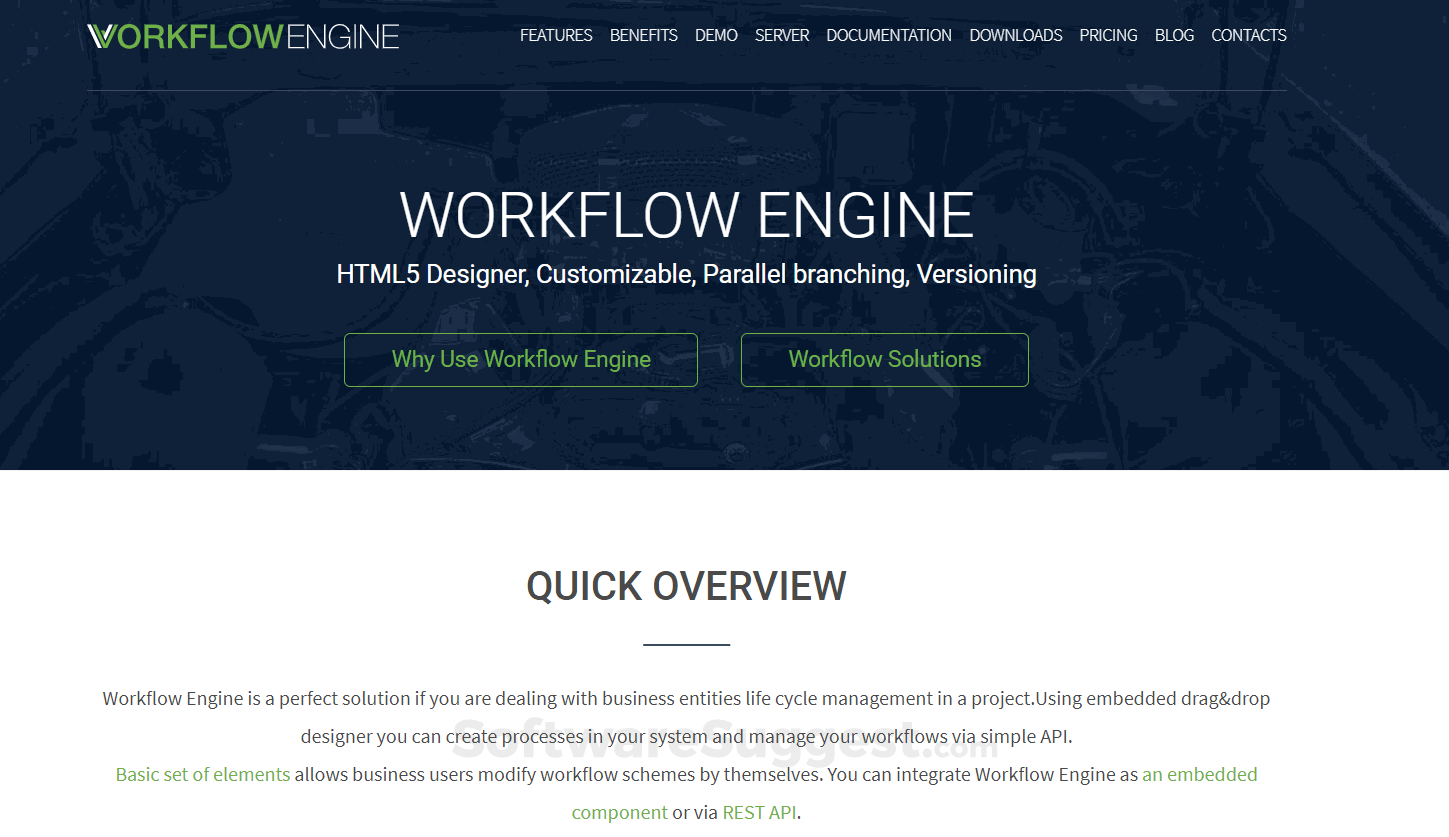
Task: Open the DEMO page
Action: point(716,35)
